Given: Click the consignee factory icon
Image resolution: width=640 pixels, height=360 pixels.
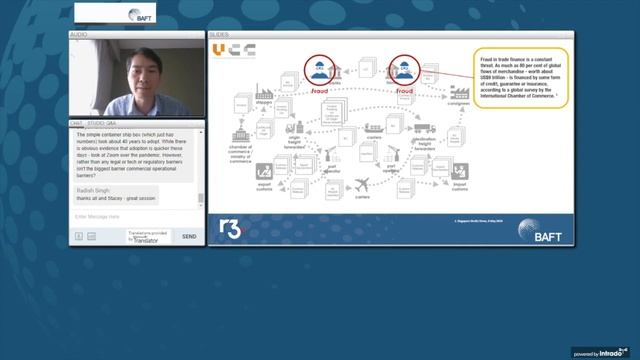Looking at the screenshot, I should (x=459, y=93).
